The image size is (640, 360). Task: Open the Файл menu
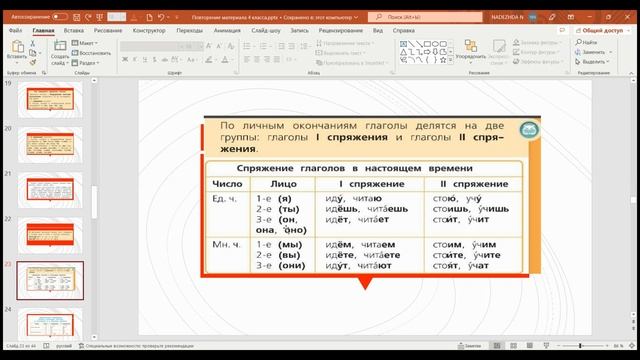point(16,31)
